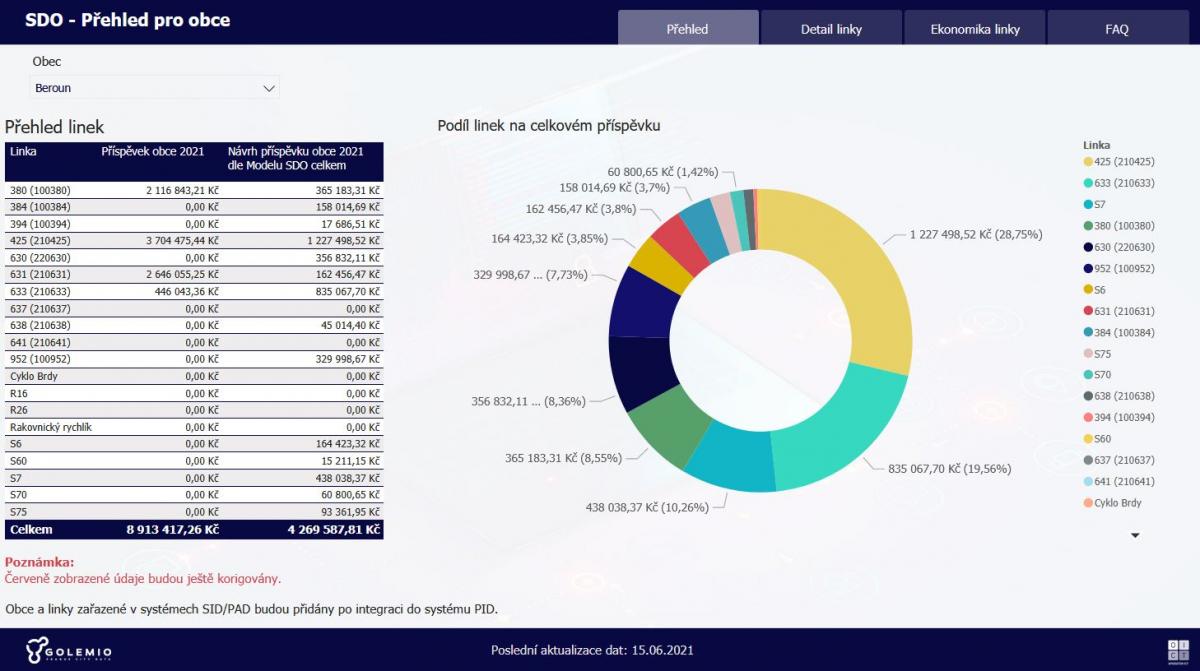Select table row 633 (210633)
Viewport: 1200px width, 671px height.
(x=194, y=292)
